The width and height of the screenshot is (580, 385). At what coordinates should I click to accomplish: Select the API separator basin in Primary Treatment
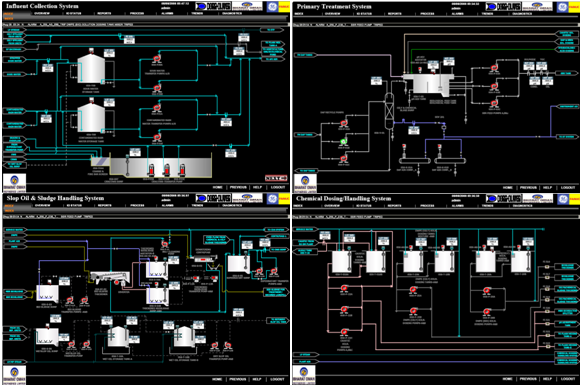click(x=428, y=84)
